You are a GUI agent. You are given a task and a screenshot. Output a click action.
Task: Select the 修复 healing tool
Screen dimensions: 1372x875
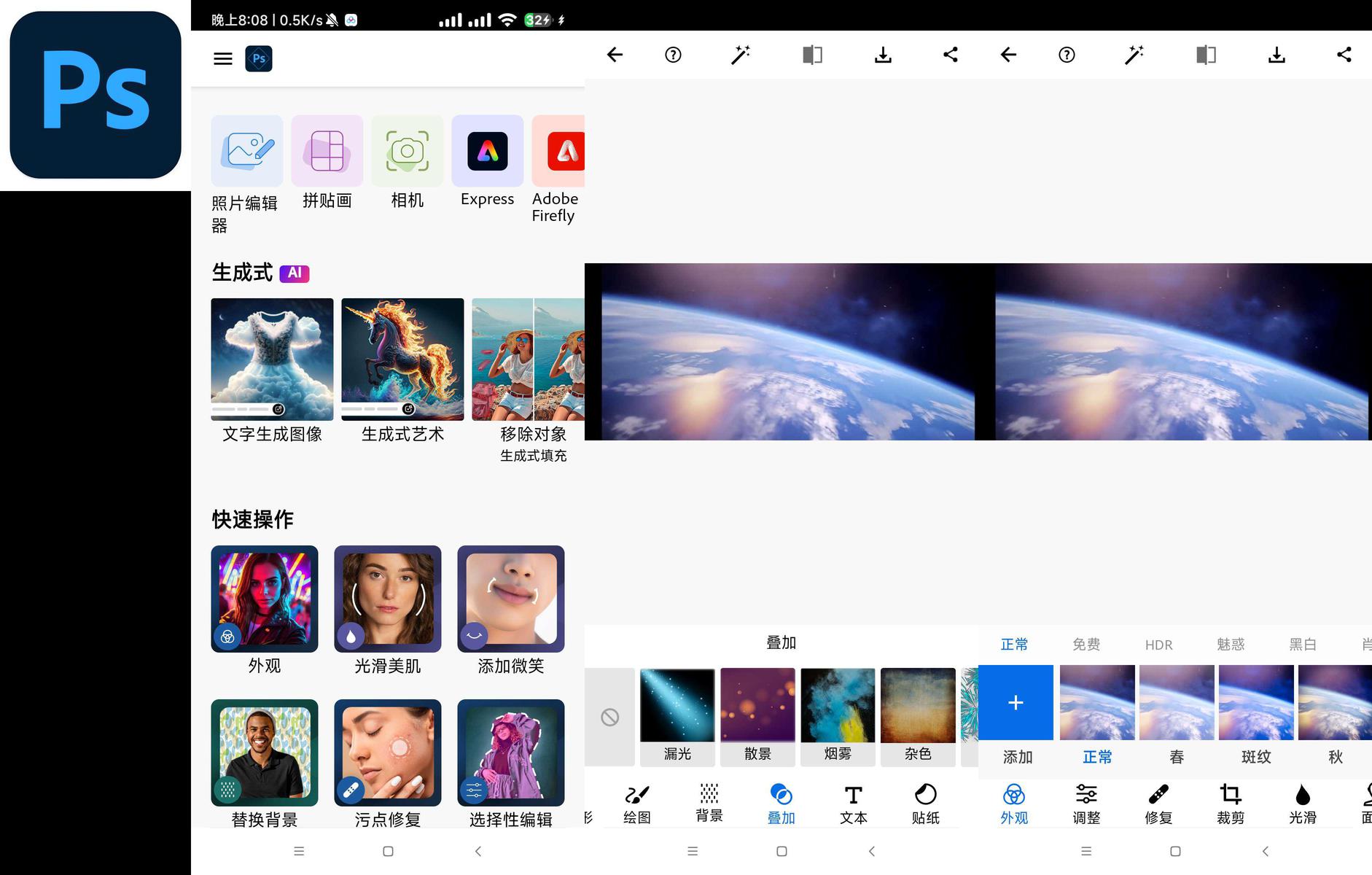tap(1158, 804)
